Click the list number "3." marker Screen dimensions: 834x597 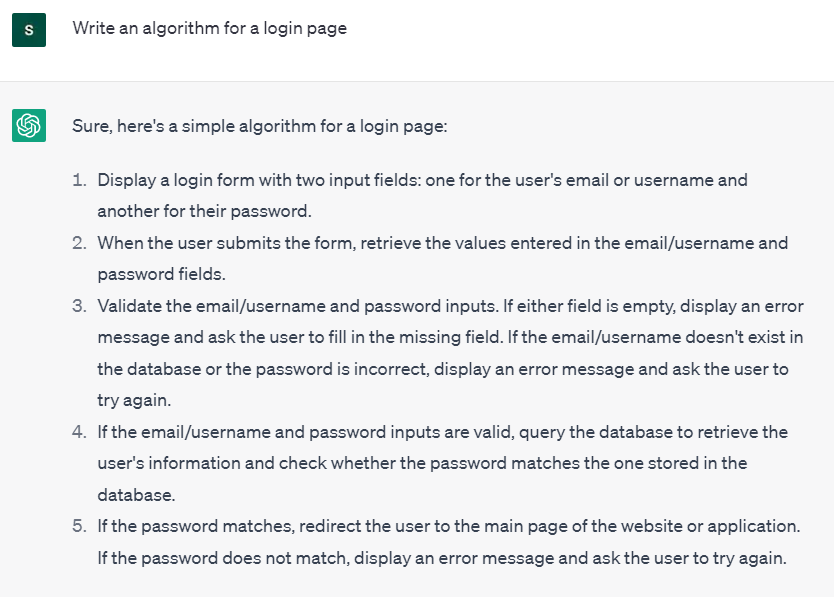79,306
